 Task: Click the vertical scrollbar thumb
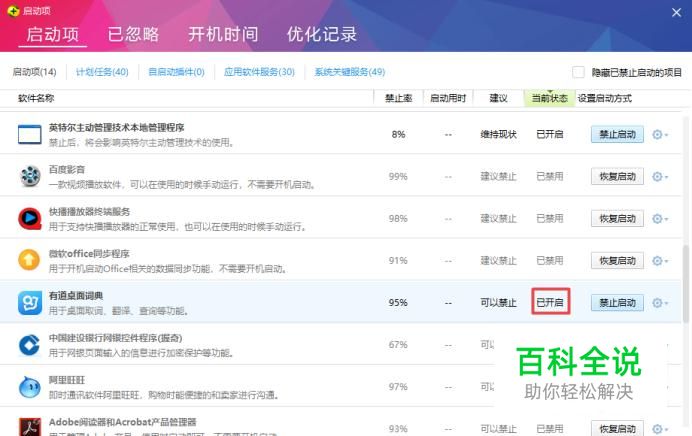pos(686,282)
